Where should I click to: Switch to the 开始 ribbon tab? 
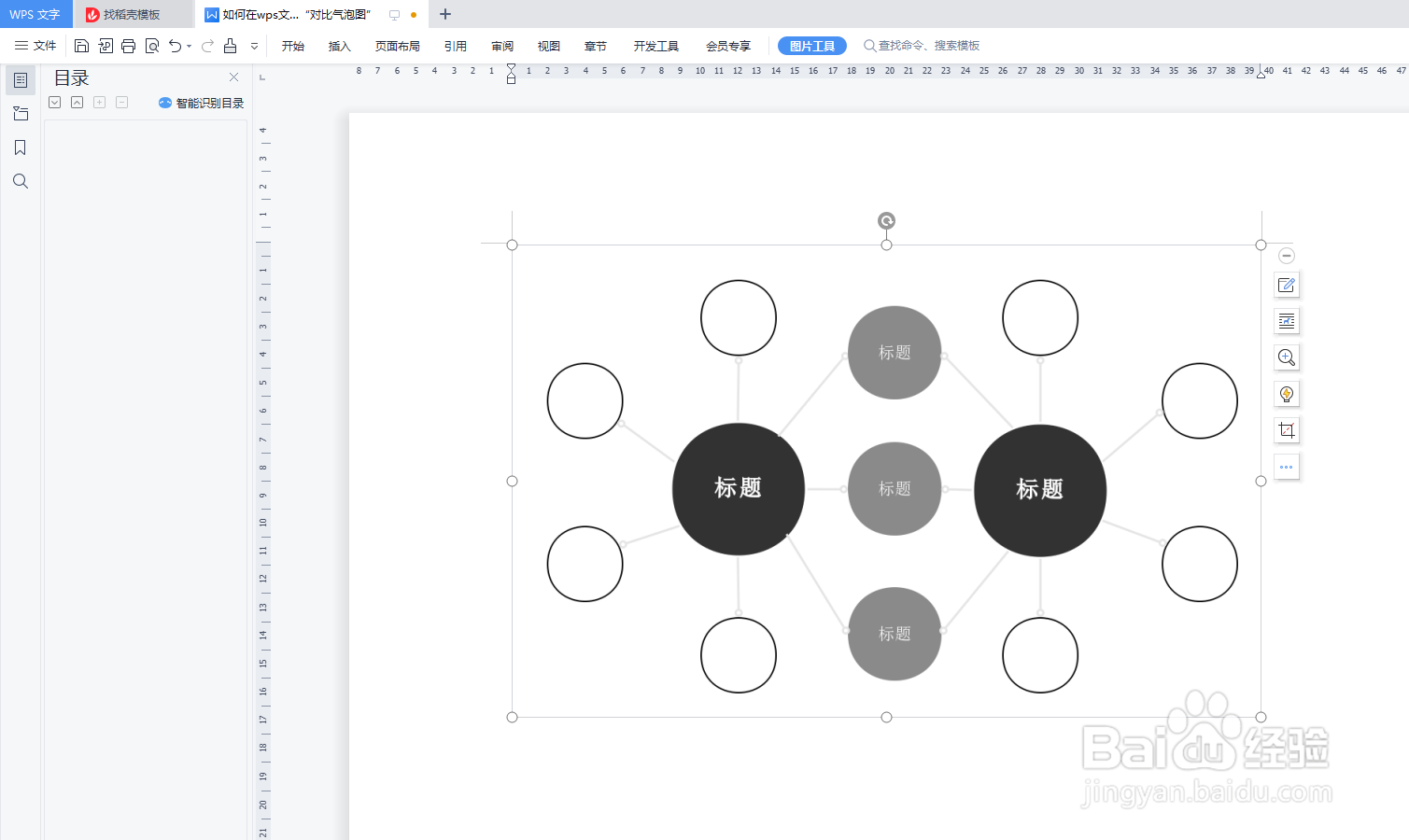[x=293, y=46]
